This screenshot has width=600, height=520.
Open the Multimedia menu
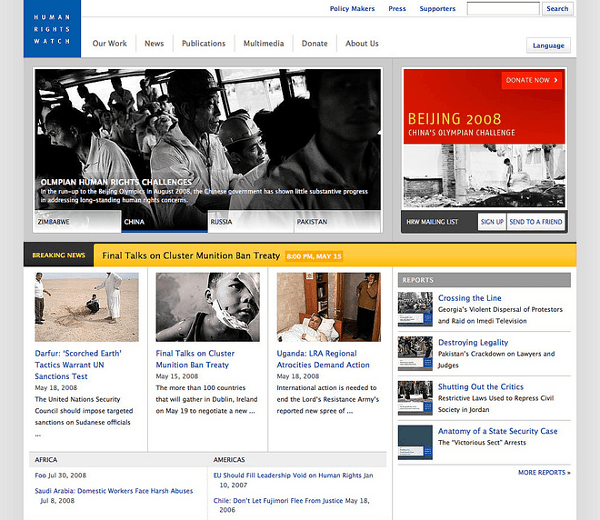264,43
